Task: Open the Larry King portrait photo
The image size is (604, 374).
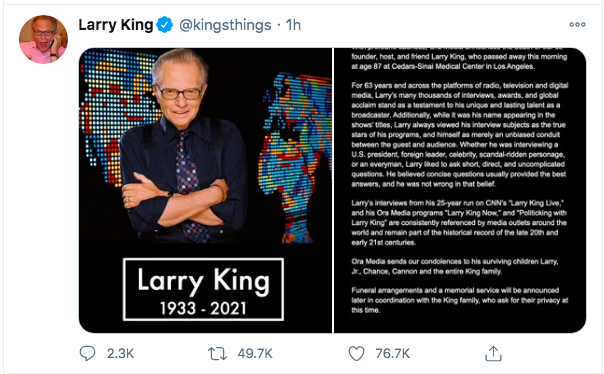Action: [206, 190]
